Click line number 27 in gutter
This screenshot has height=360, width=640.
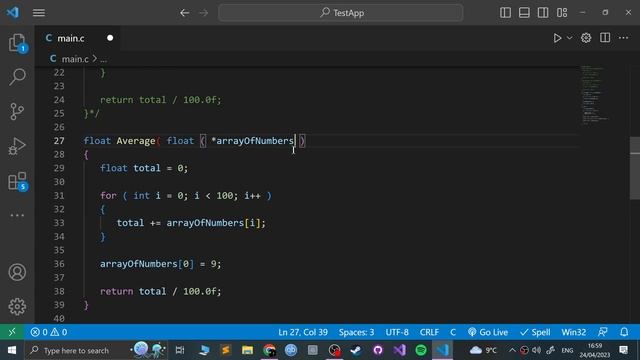[x=59, y=141]
